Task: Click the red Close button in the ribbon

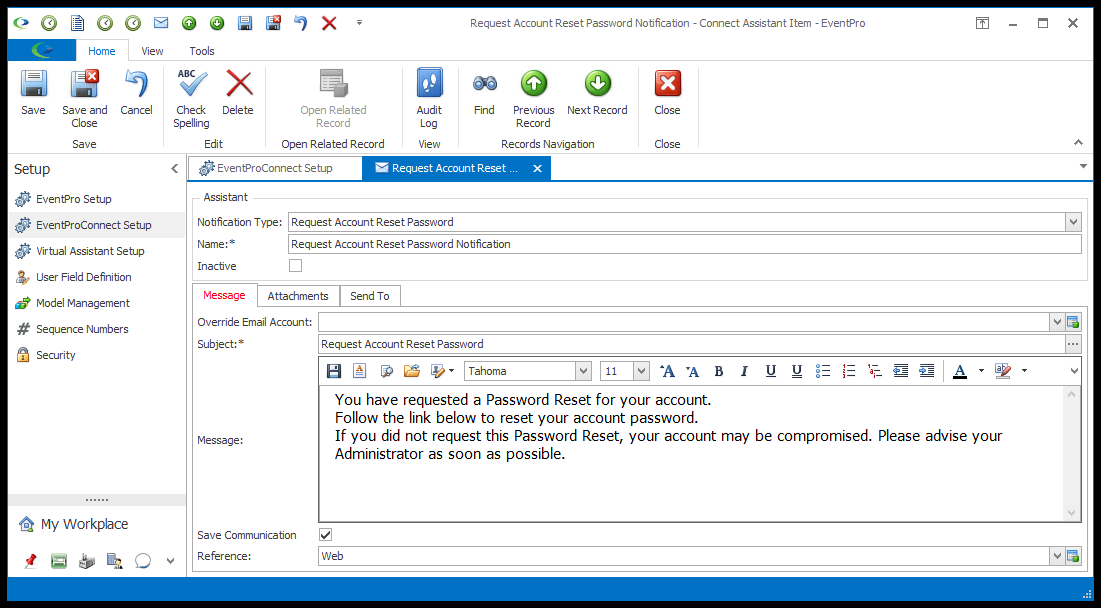Action: point(667,93)
